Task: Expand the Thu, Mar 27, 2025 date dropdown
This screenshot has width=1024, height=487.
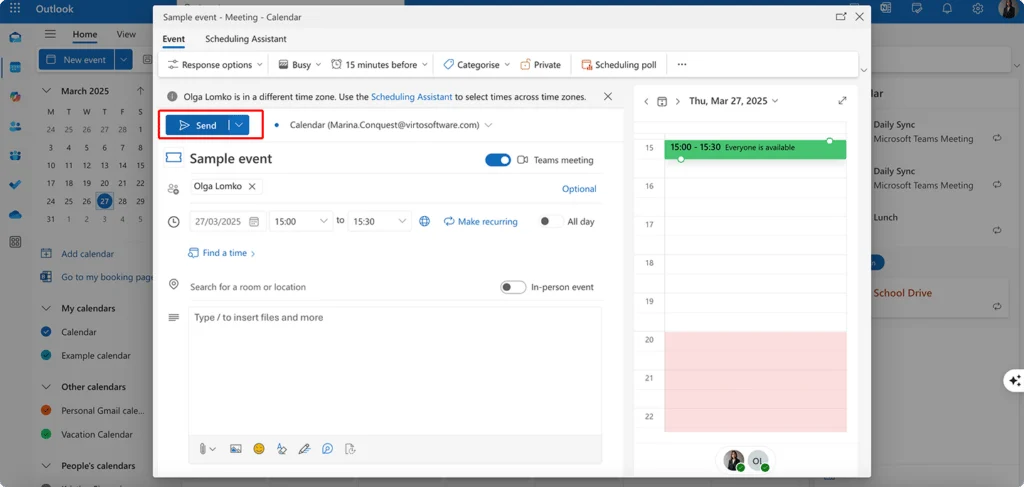Action: pyautogui.click(x=734, y=101)
